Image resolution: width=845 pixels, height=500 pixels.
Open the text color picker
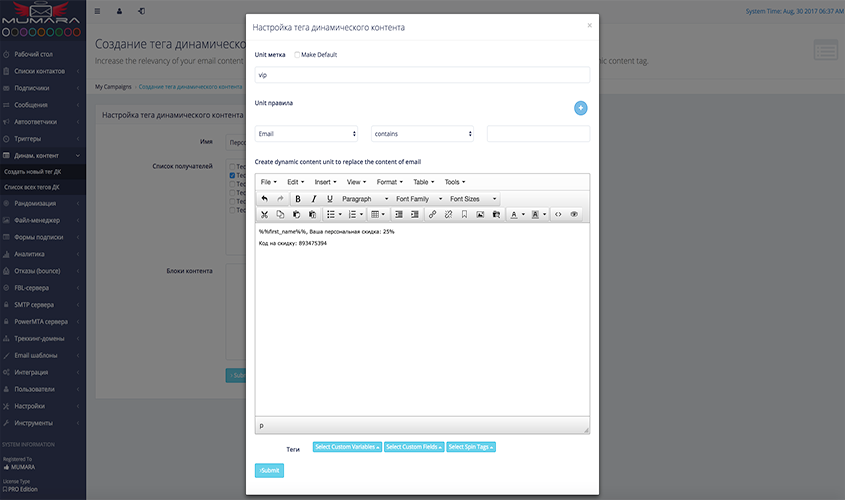click(515, 214)
